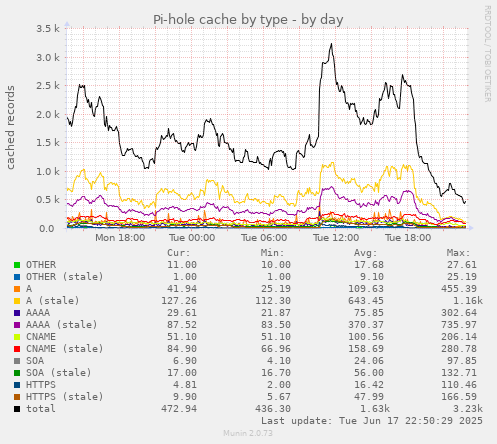497x444 pixels.
Task: Click the '3.5 k' y-axis tick label
Action: (x=48, y=29)
